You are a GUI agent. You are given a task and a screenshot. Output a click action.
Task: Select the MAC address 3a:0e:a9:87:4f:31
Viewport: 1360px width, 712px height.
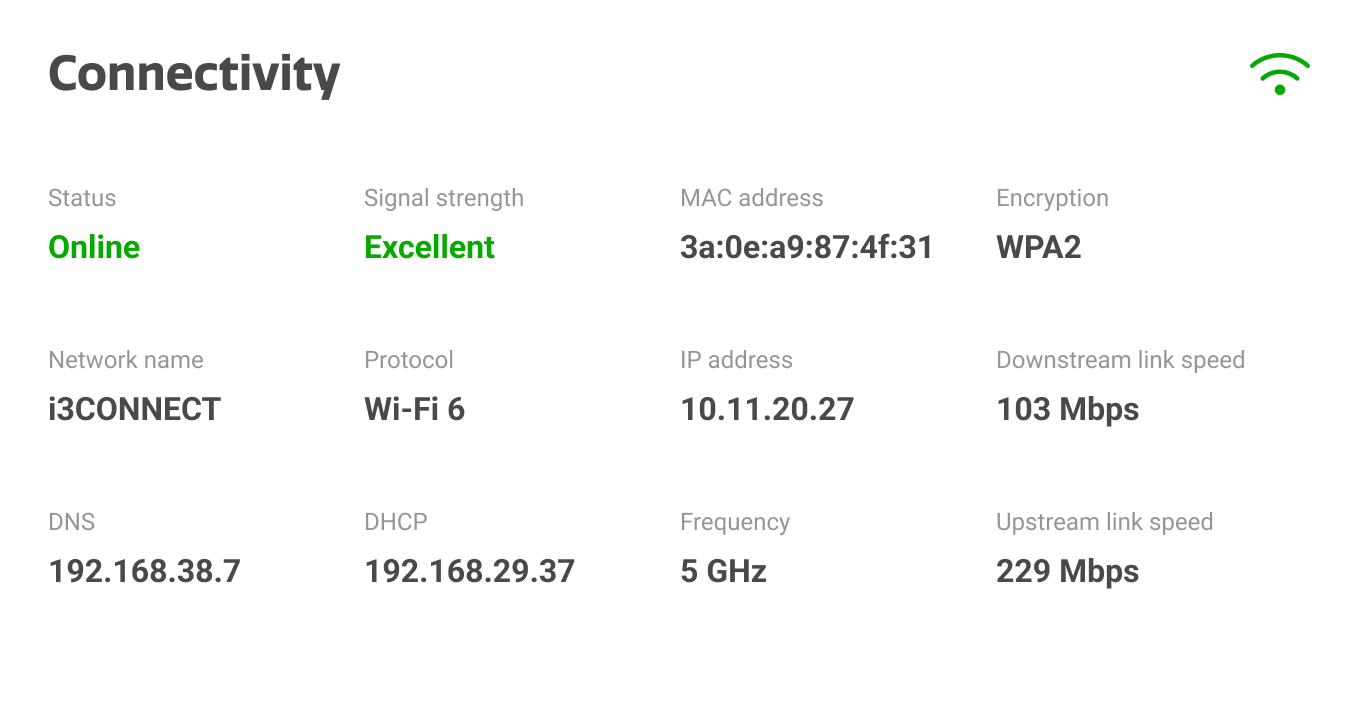(806, 247)
